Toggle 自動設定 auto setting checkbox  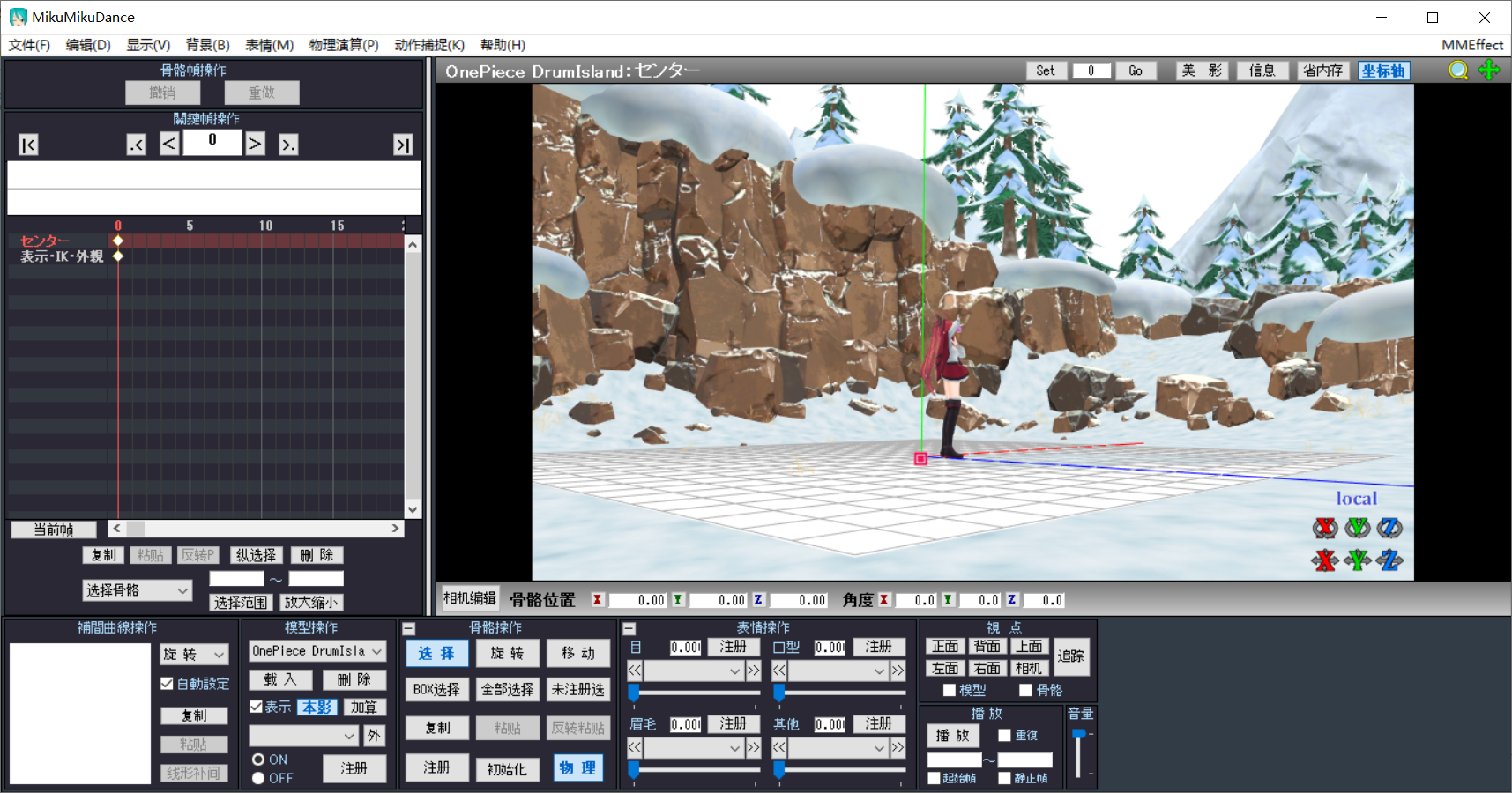click(167, 683)
